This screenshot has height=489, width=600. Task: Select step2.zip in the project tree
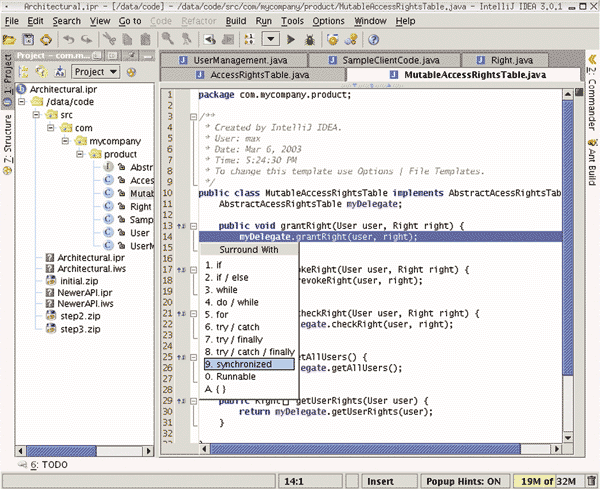coord(80,315)
